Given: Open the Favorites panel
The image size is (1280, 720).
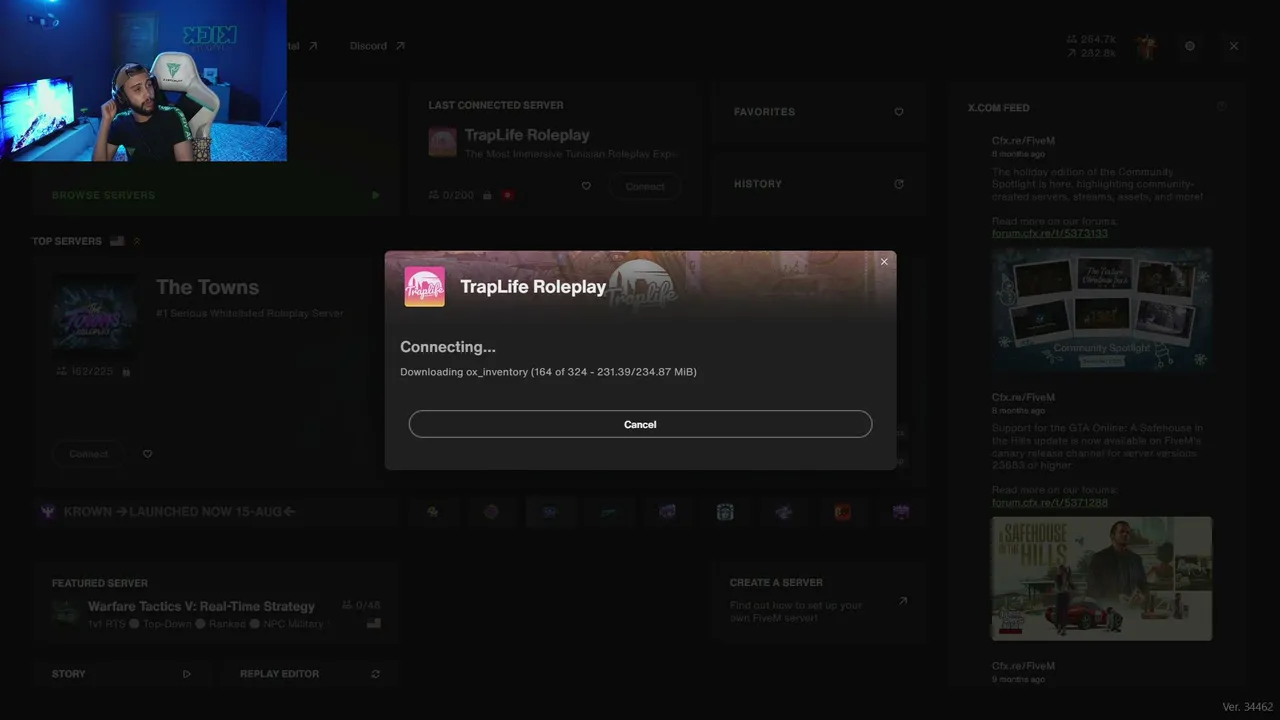Looking at the screenshot, I should click(x=818, y=112).
